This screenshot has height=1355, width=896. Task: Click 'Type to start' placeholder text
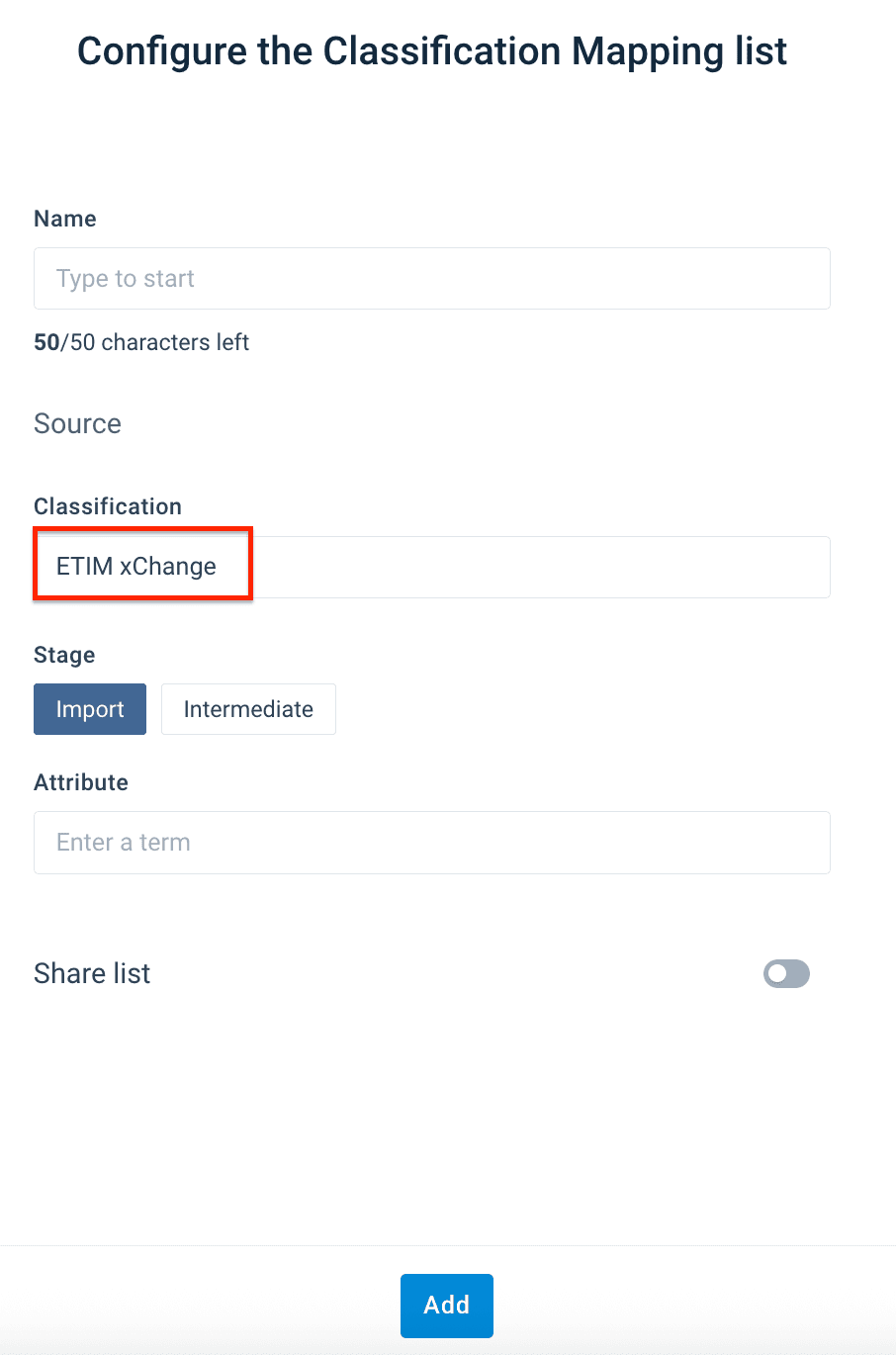tap(126, 279)
